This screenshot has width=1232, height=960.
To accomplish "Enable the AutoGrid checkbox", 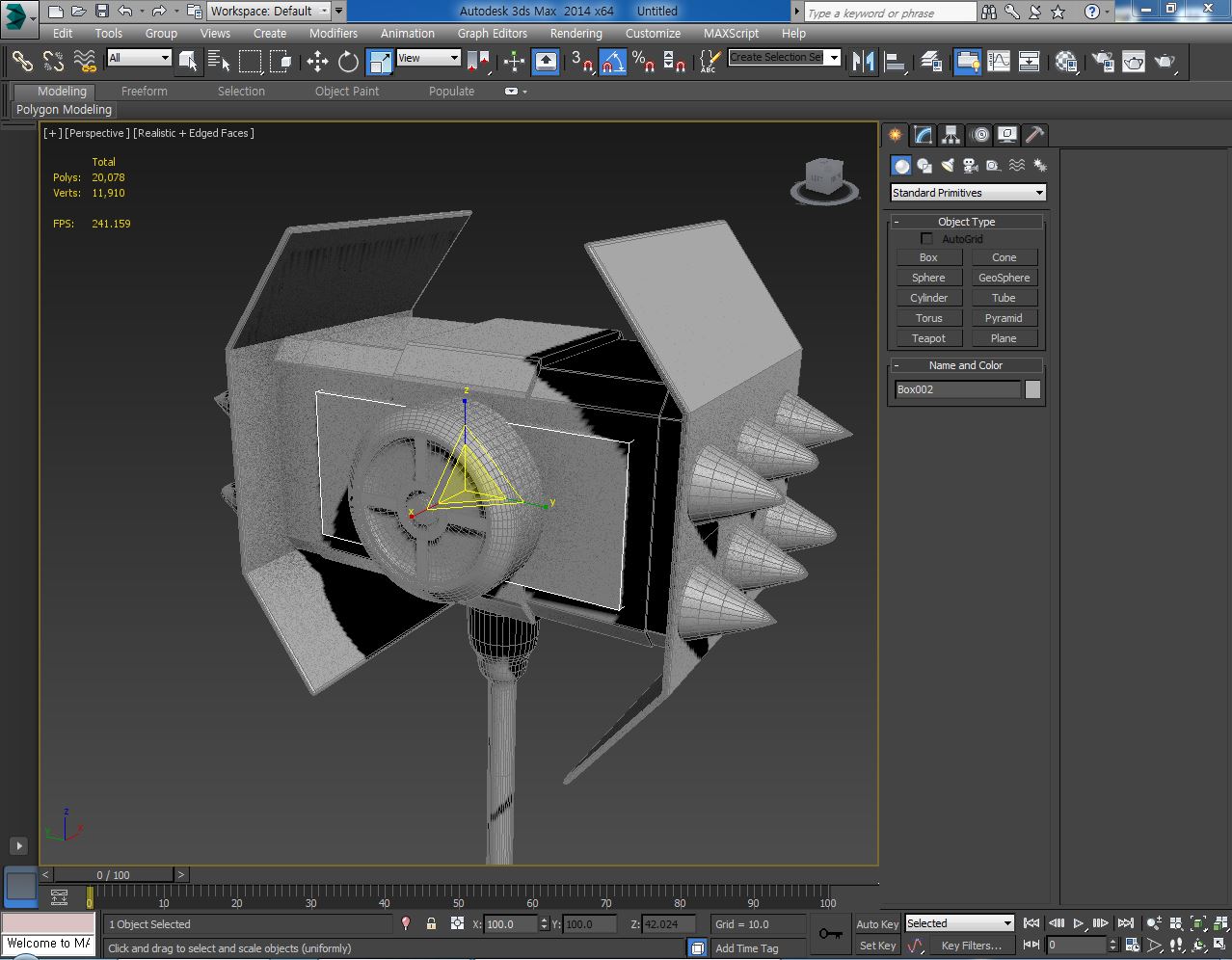I will pyautogui.click(x=927, y=239).
